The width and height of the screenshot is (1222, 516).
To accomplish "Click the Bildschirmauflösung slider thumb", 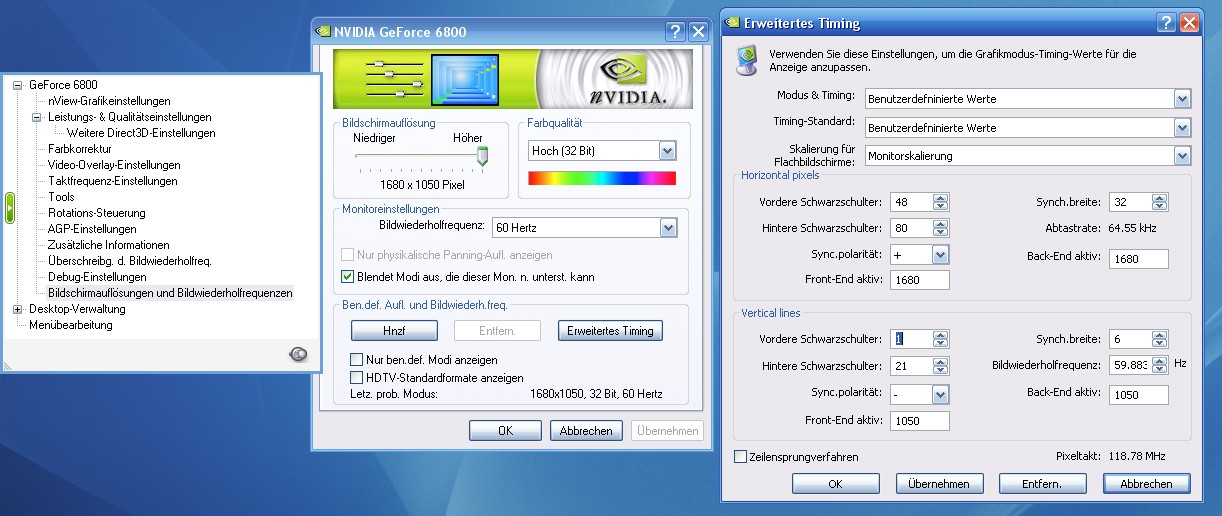I will 482,156.
